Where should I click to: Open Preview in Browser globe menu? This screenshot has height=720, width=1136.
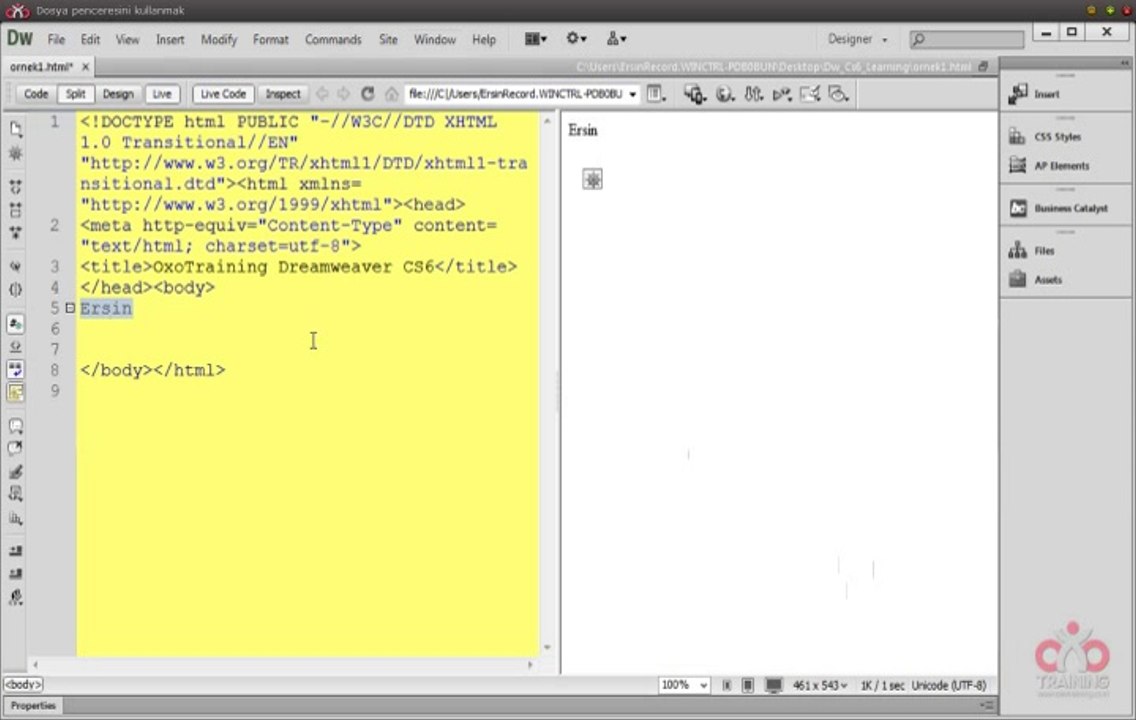[724, 94]
